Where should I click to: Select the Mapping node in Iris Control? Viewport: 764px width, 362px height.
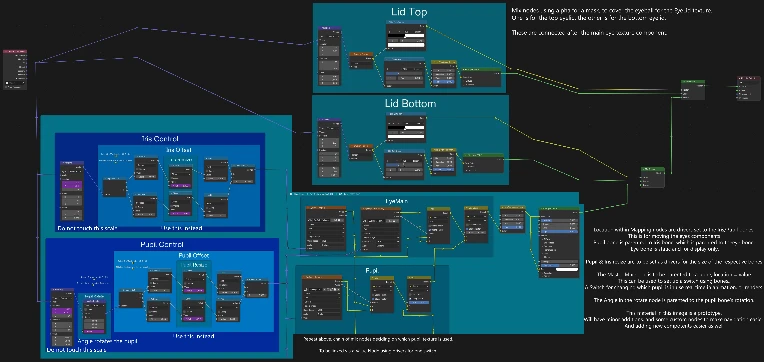pyautogui.click(x=72, y=191)
